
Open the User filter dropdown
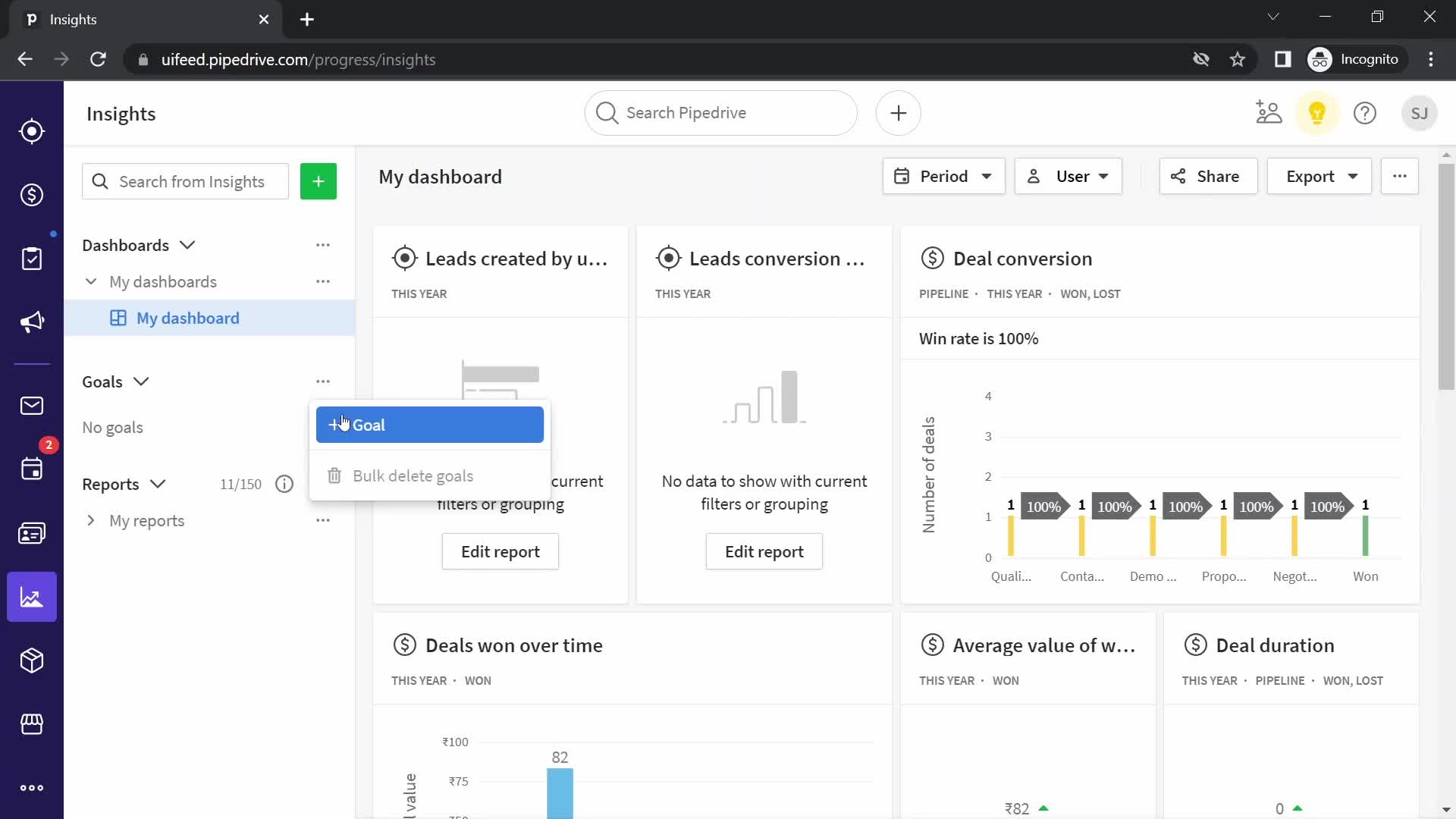[1068, 176]
